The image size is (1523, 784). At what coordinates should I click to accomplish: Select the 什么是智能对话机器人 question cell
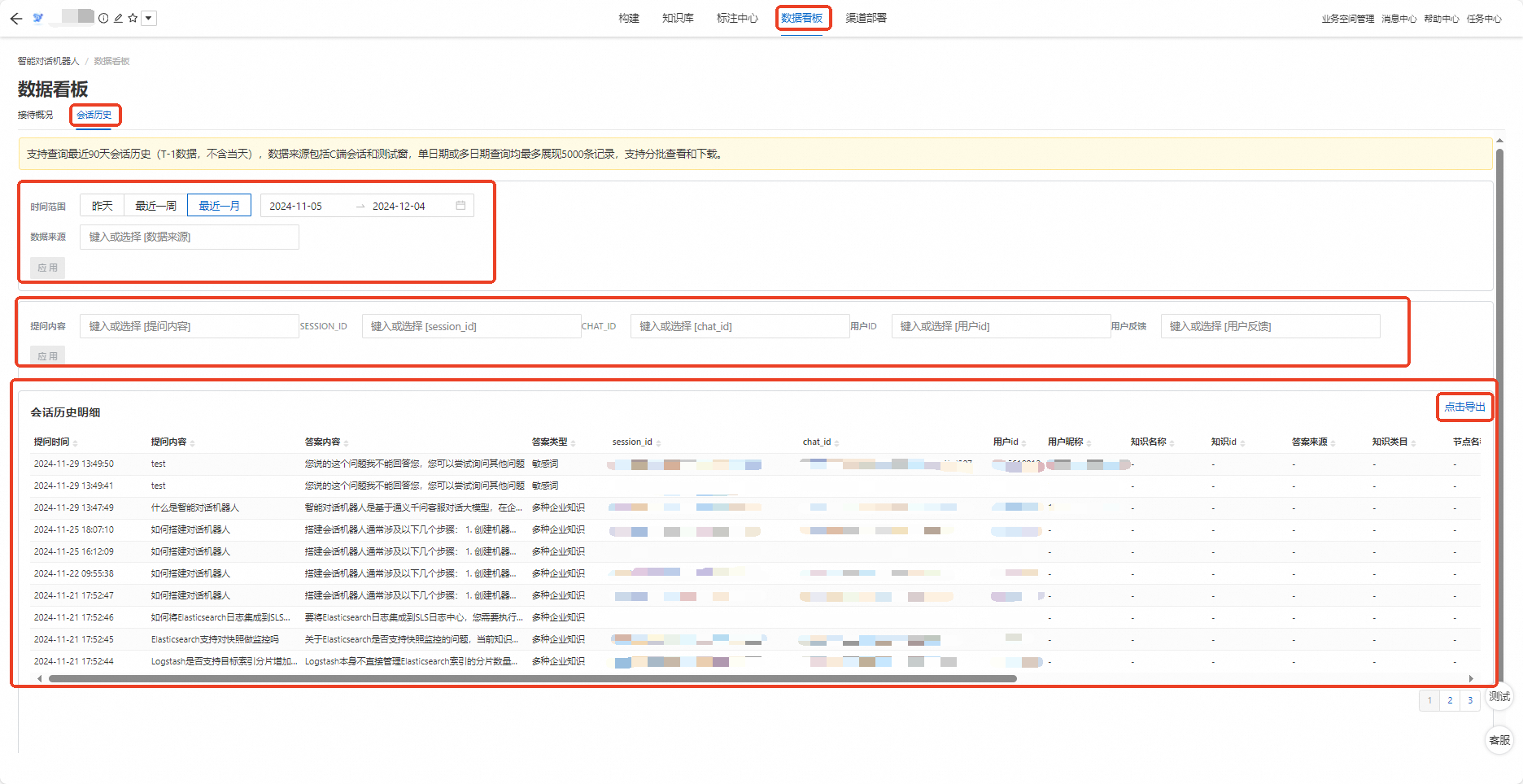(195, 507)
